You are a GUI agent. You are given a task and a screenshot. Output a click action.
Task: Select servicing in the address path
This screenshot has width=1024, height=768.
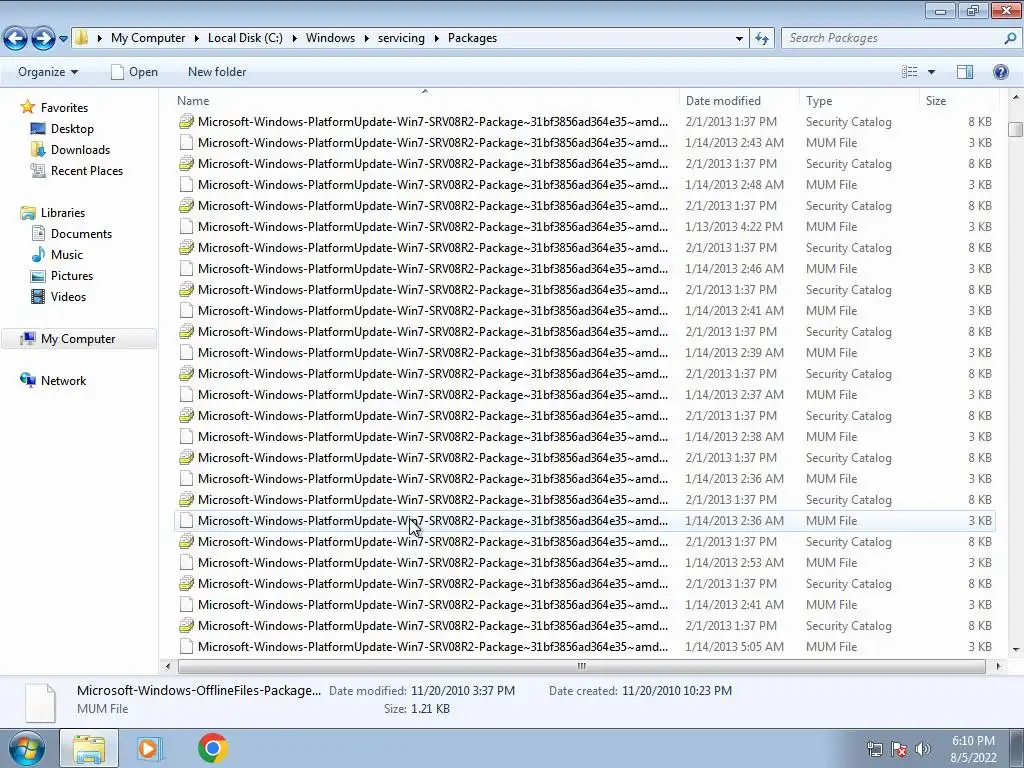click(x=401, y=38)
